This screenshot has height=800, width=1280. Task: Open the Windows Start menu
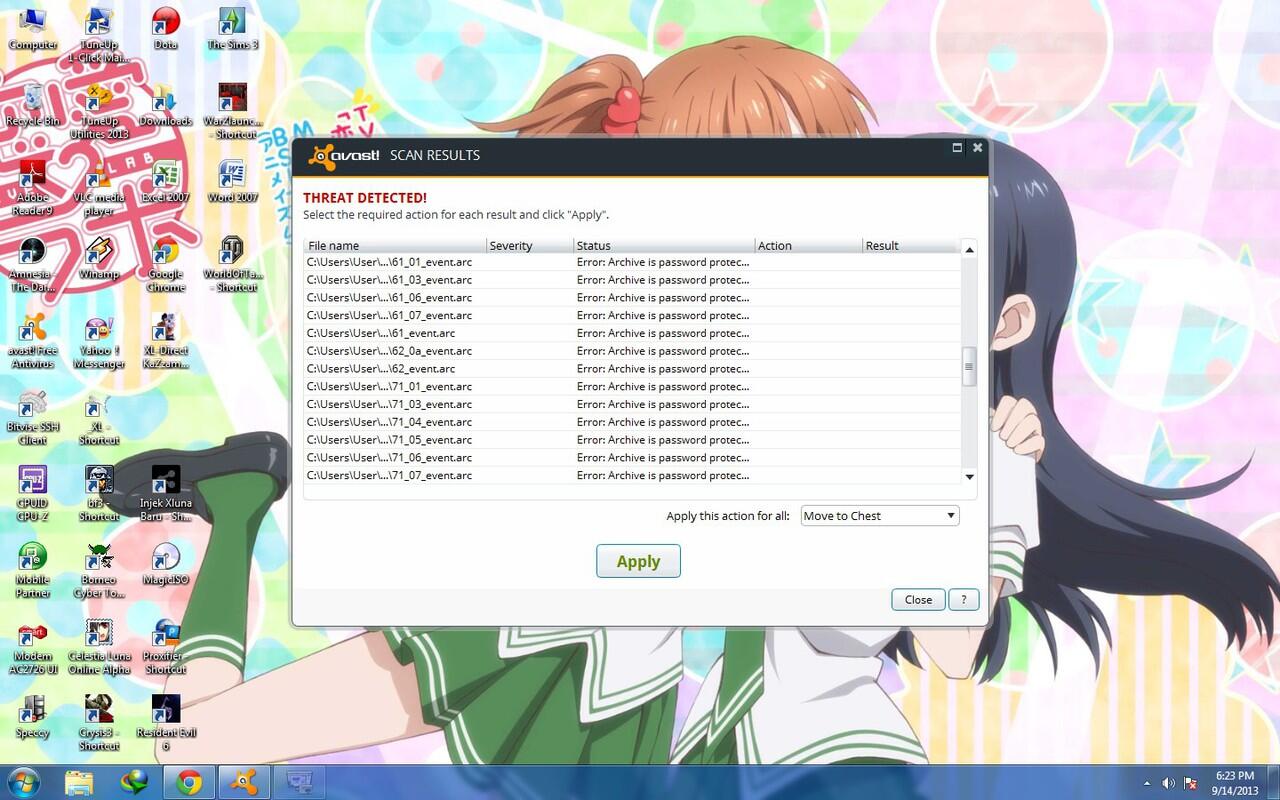click(24, 782)
